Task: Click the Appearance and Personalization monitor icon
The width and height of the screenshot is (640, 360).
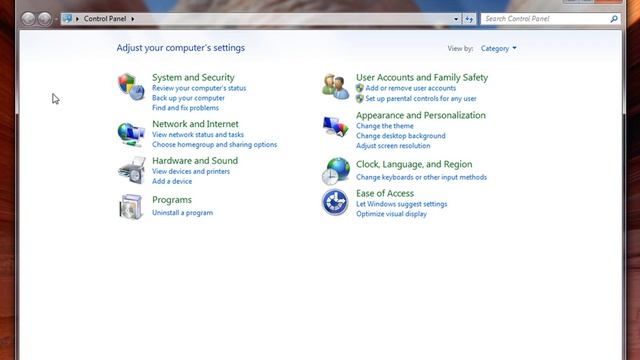Action: coord(336,126)
